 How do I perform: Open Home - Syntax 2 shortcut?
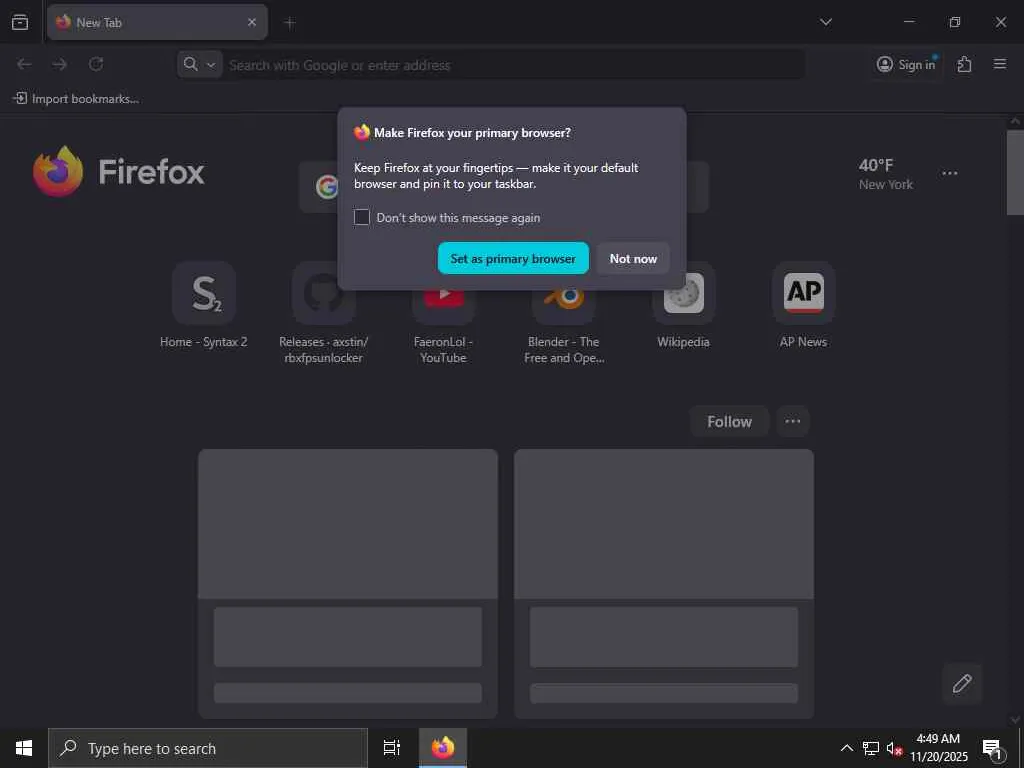pyautogui.click(x=204, y=306)
